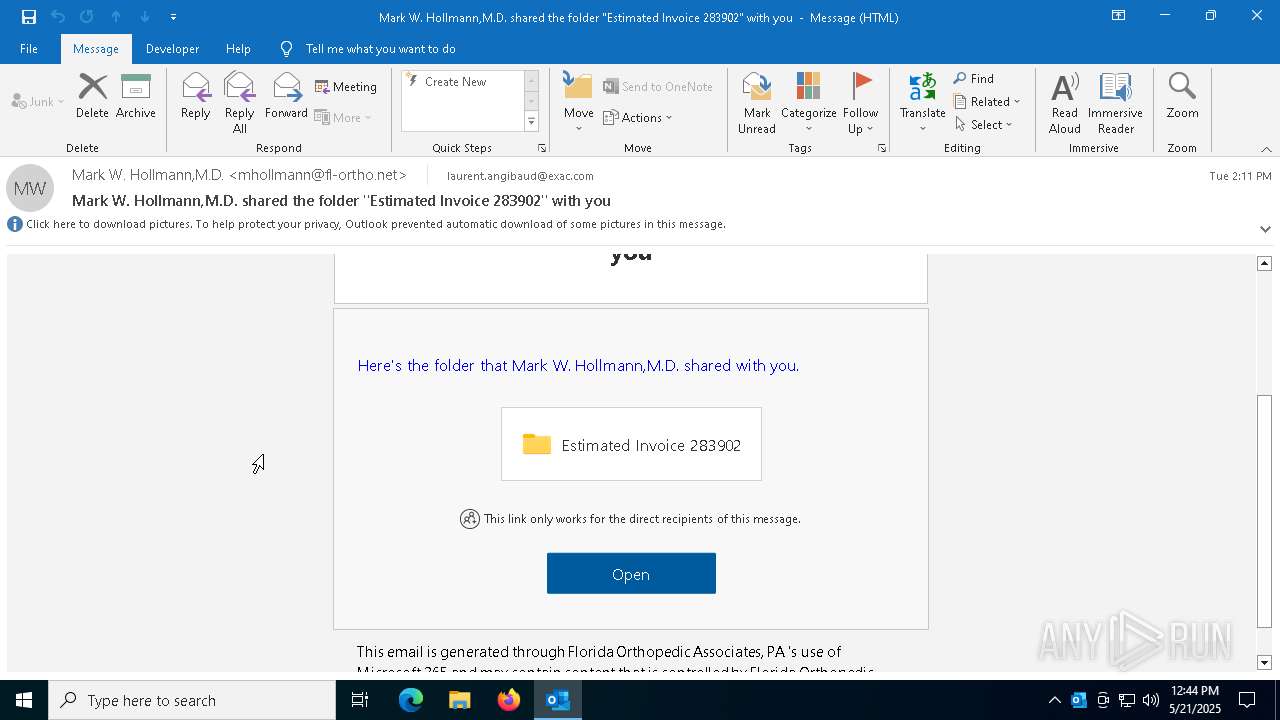Image resolution: width=1280 pixels, height=720 pixels.
Task: Switch to the Message ribbon tab
Action: 96,48
